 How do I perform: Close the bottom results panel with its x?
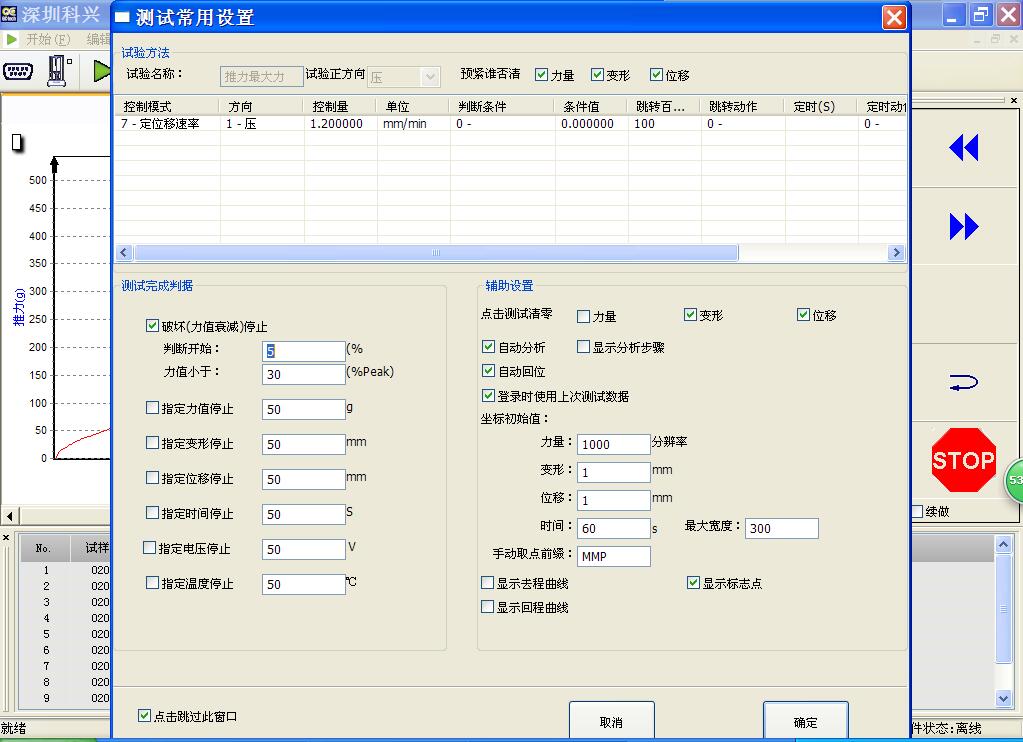click(x=6, y=537)
